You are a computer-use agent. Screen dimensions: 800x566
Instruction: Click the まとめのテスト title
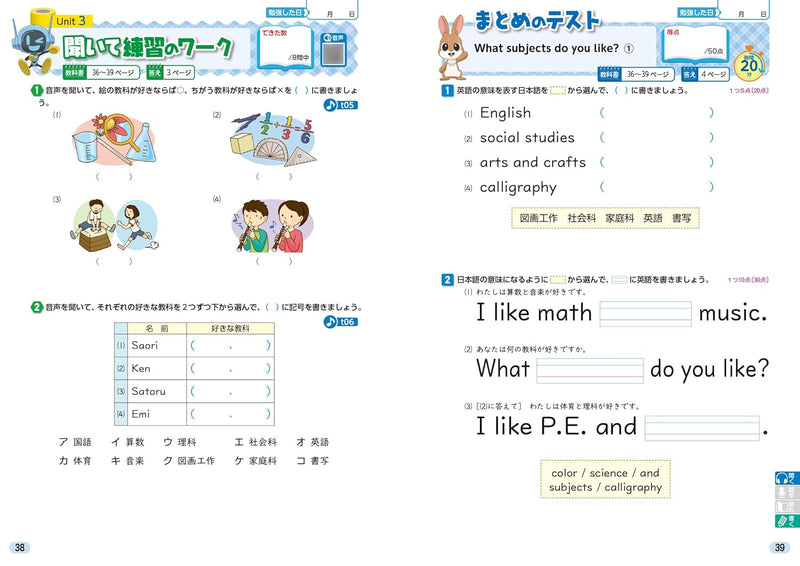(x=537, y=21)
